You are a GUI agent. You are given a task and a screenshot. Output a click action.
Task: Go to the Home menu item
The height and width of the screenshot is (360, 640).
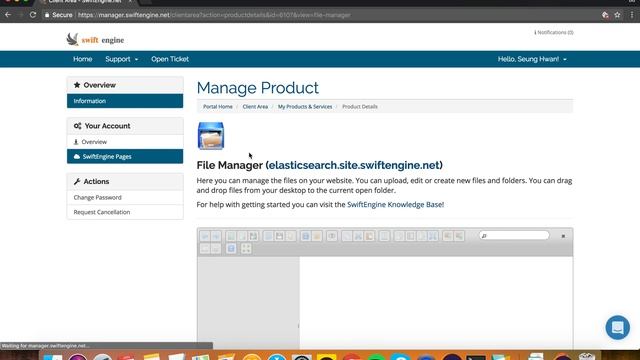[82, 59]
